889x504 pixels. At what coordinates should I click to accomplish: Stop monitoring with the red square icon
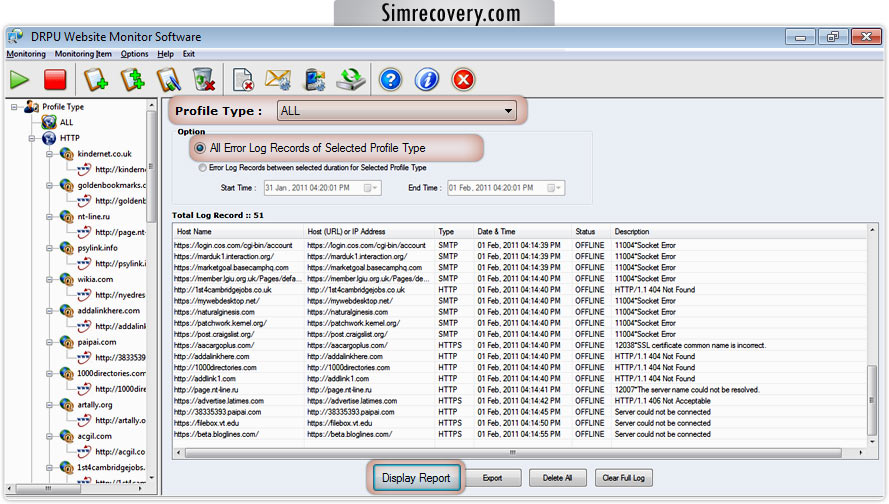(x=55, y=79)
